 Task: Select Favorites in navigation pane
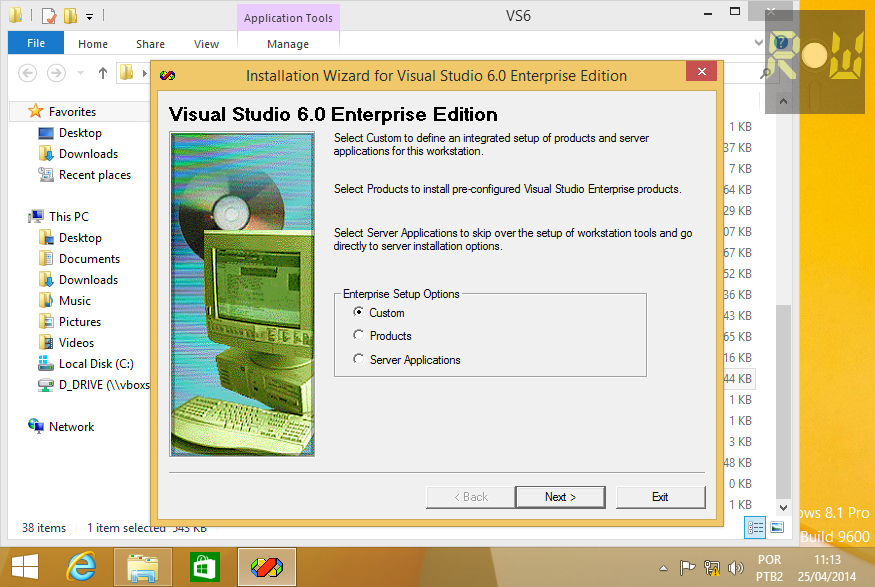(x=72, y=112)
